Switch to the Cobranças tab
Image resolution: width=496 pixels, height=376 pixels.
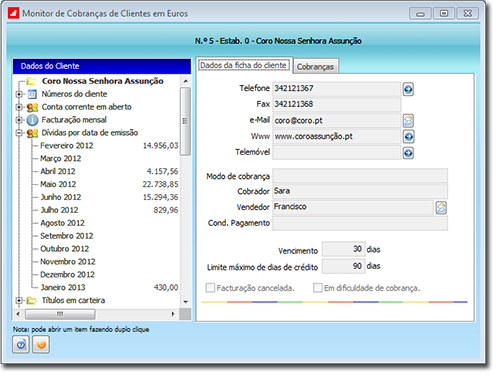(315, 67)
